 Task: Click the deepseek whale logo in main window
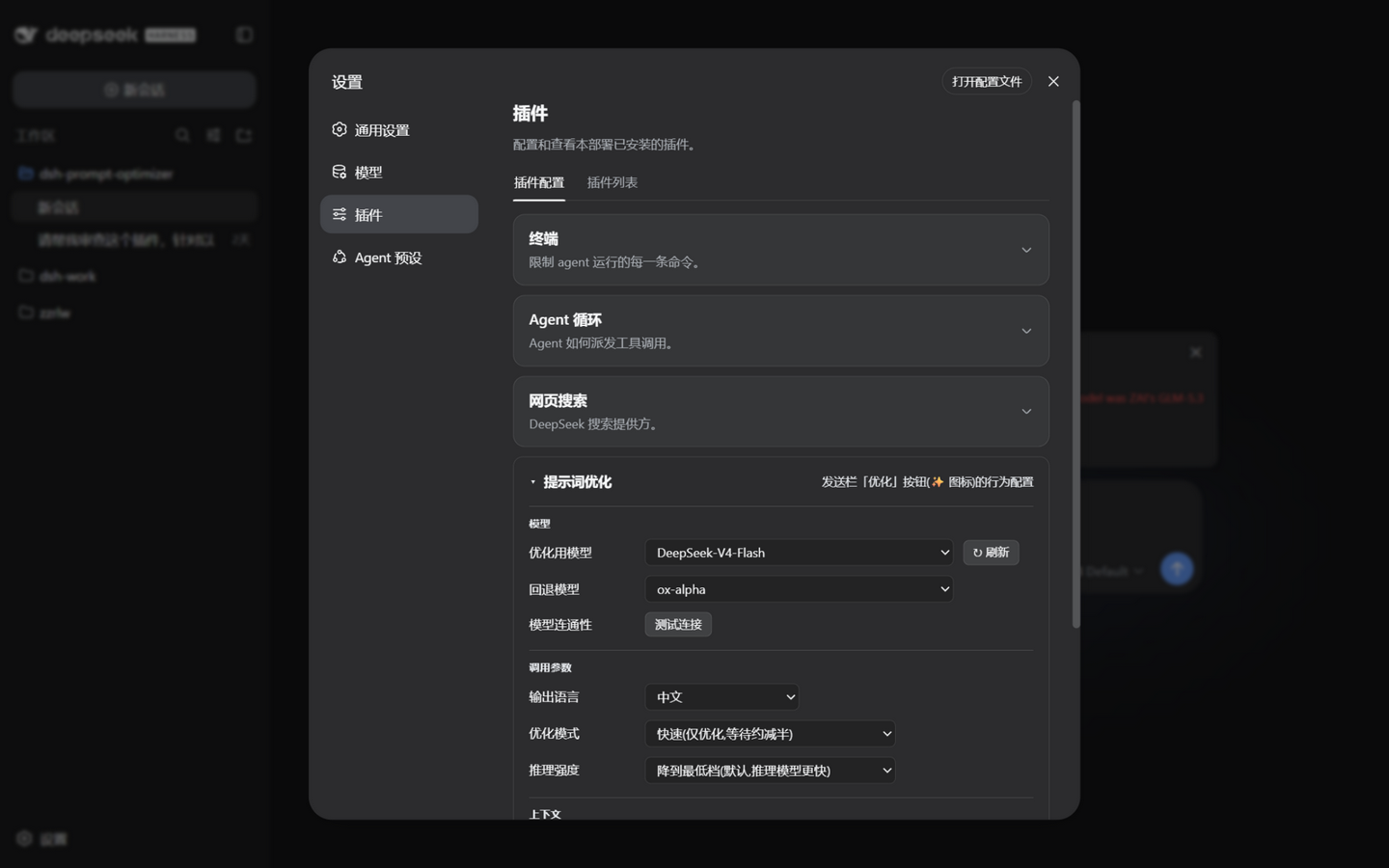(26, 36)
